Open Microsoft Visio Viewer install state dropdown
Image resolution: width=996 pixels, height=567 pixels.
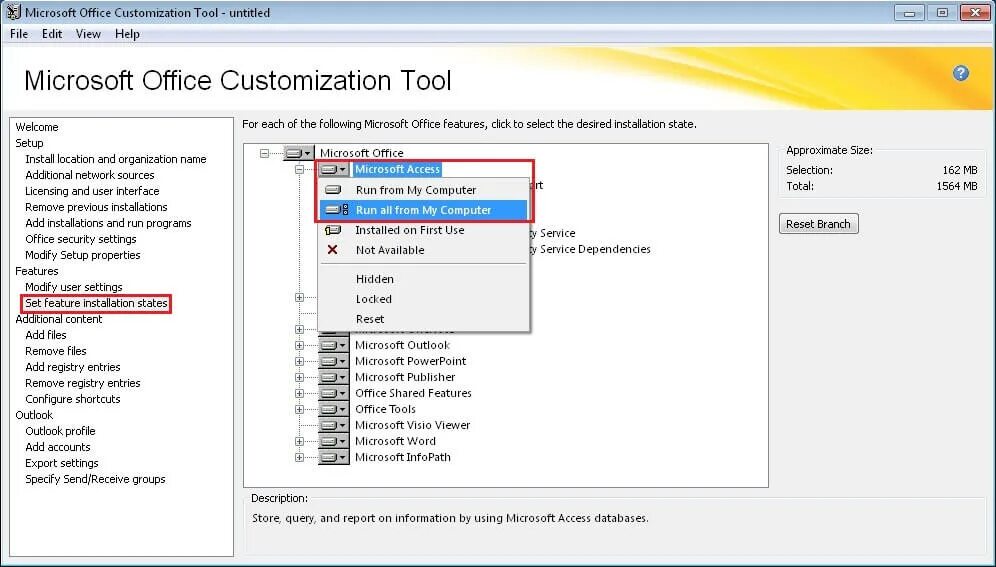(x=333, y=425)
